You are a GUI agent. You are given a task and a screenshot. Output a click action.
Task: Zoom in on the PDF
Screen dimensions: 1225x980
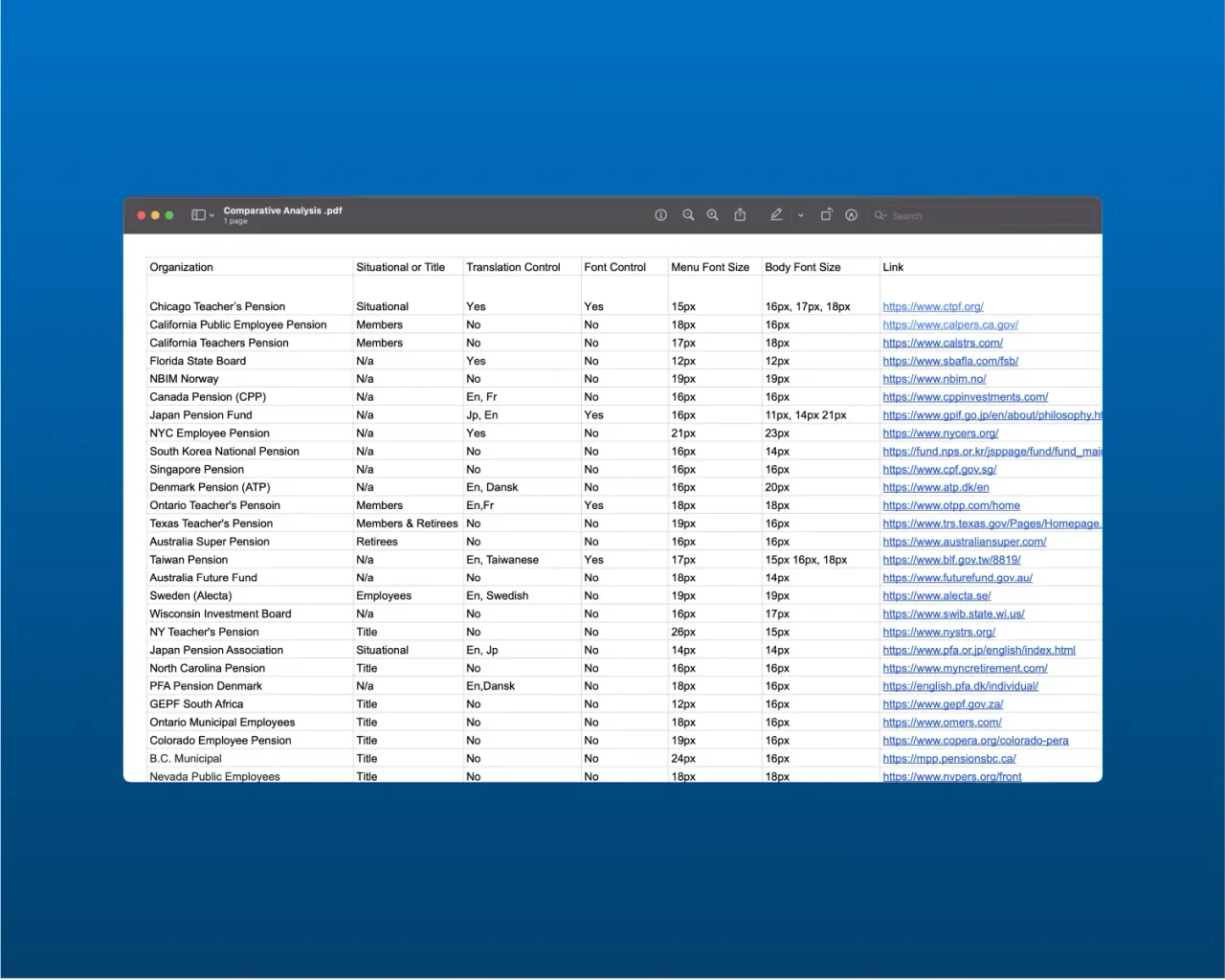click(x=713, y=215)
